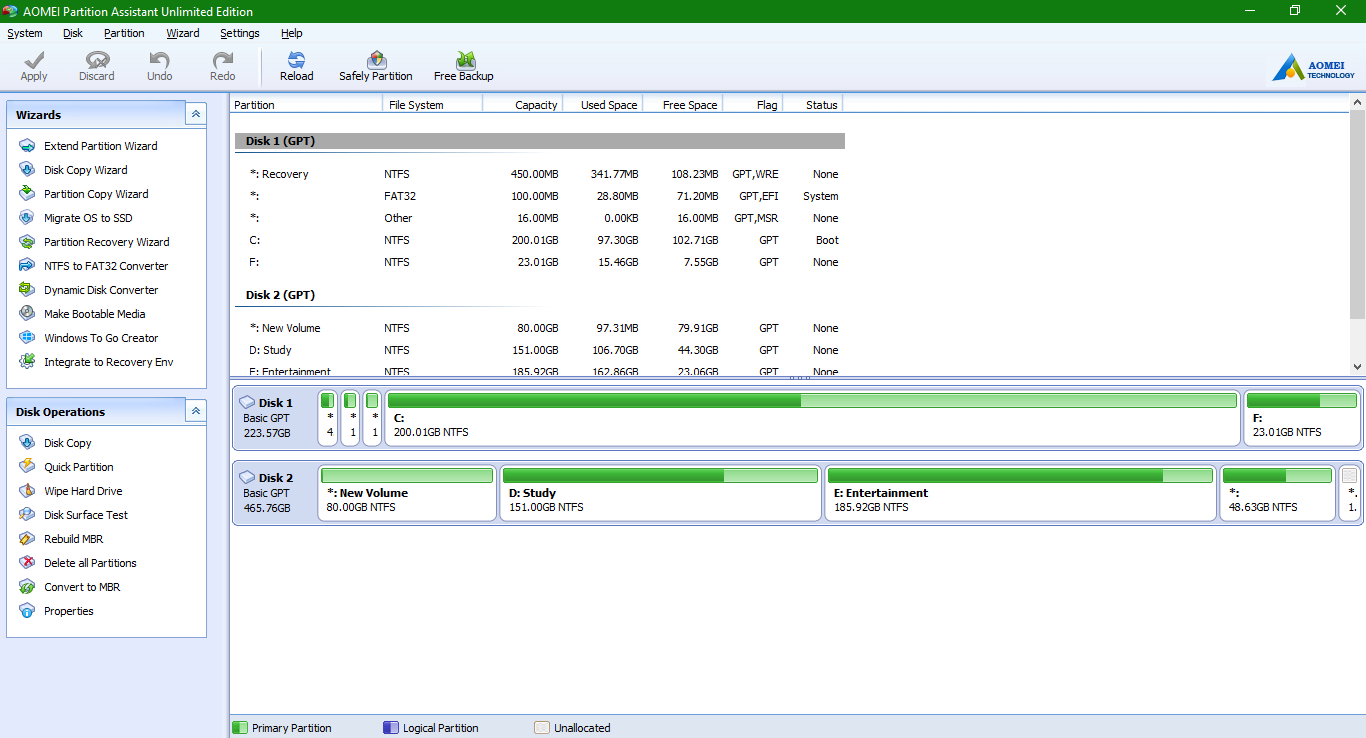
Task: Click the Apply toolbar icon
Action: pyautogui.click(x=34, y=67)
